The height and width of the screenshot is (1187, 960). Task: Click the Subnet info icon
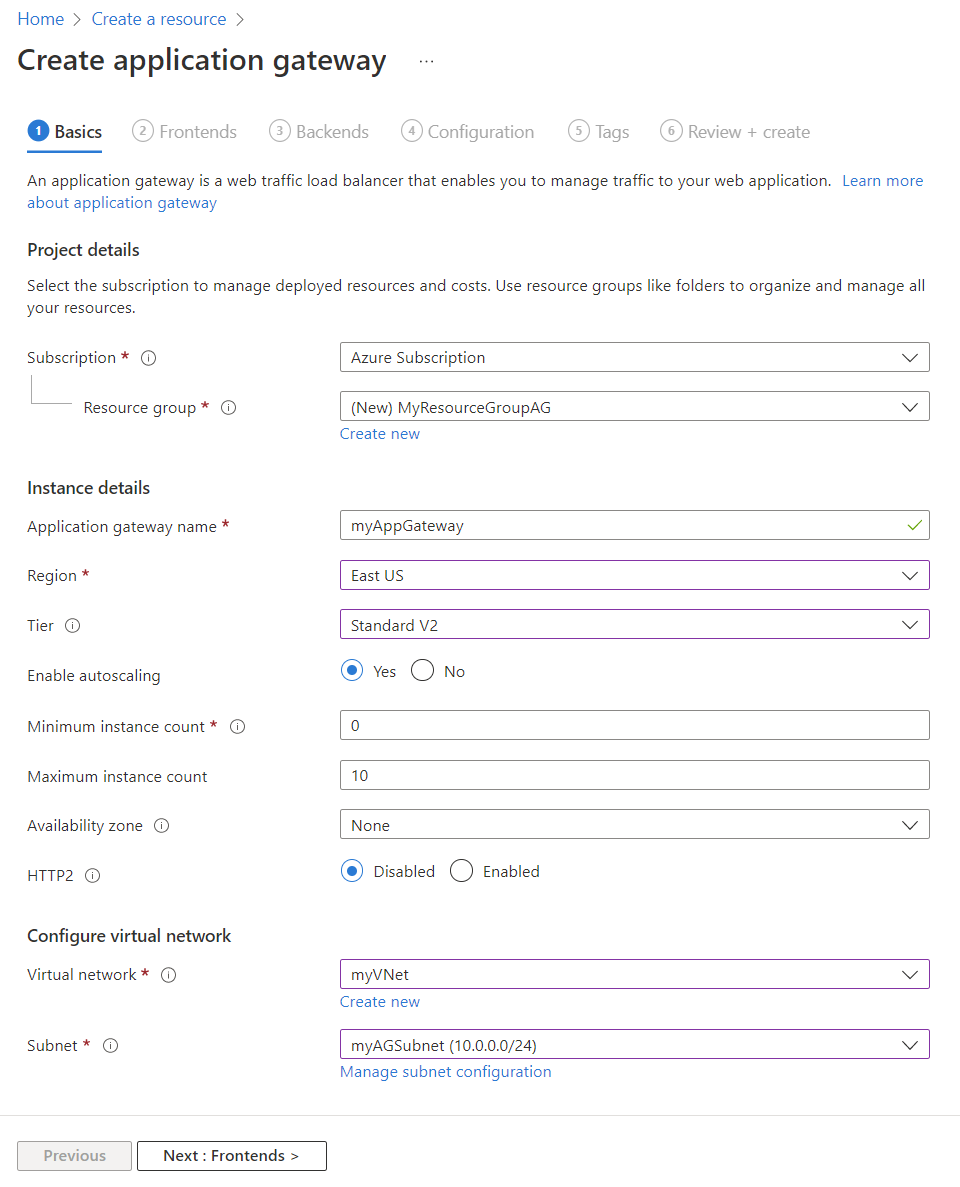pos(110,1046)
